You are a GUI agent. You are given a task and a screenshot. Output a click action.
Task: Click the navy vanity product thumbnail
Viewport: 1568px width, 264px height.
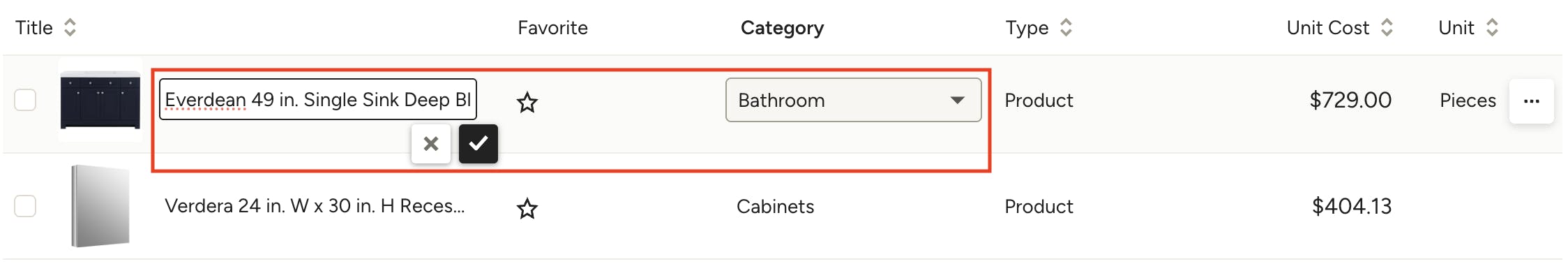[100, 100]
